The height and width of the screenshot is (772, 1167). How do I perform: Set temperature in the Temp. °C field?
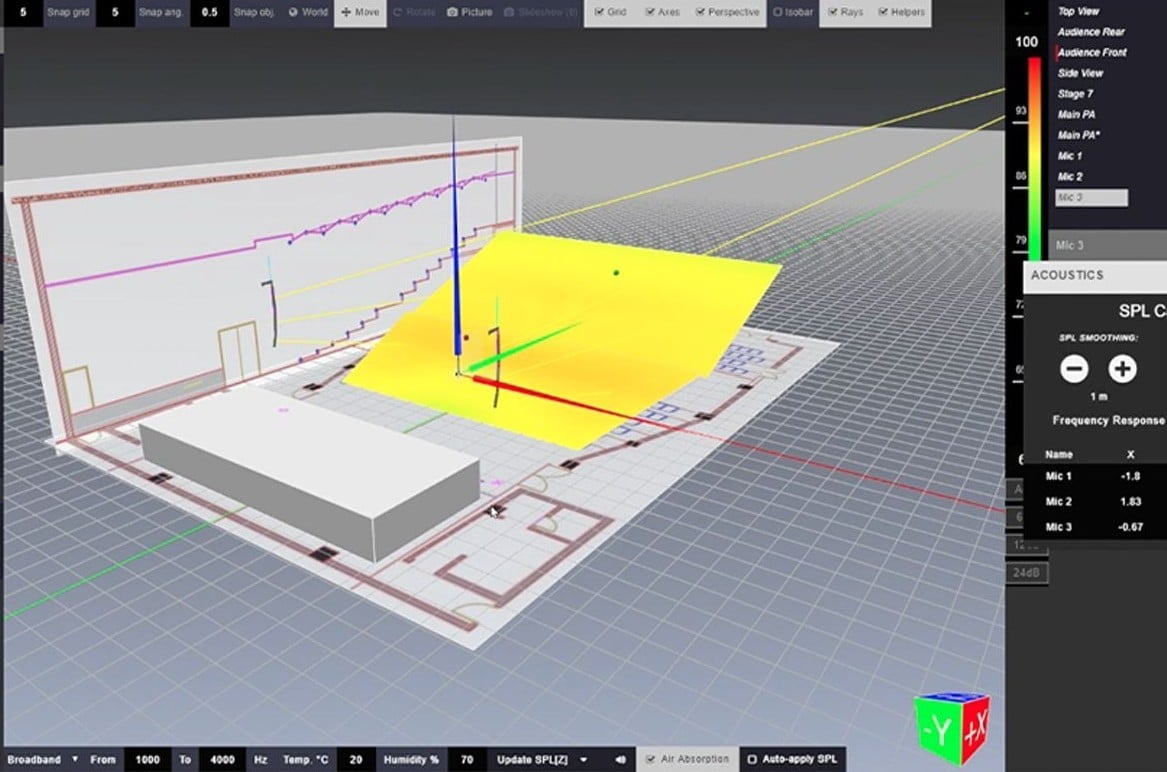355,759
